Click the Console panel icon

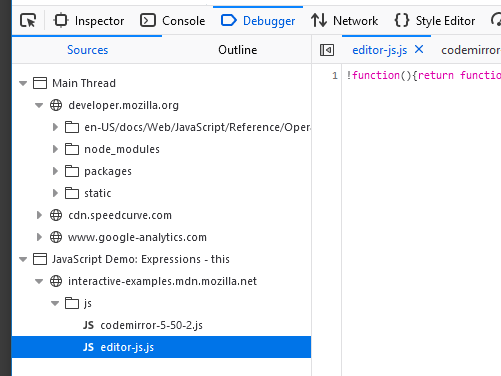pos(148,20)
